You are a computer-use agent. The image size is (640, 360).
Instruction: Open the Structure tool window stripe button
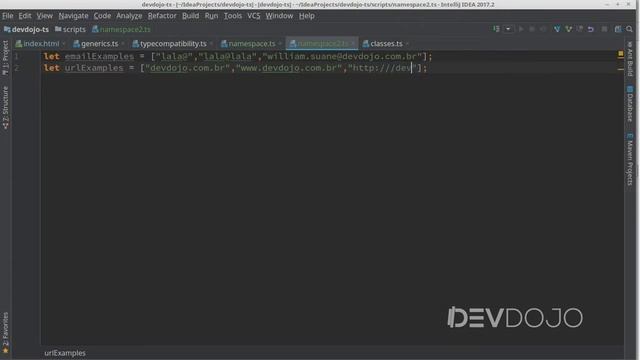pyautogui.click(x=5, y=108)
